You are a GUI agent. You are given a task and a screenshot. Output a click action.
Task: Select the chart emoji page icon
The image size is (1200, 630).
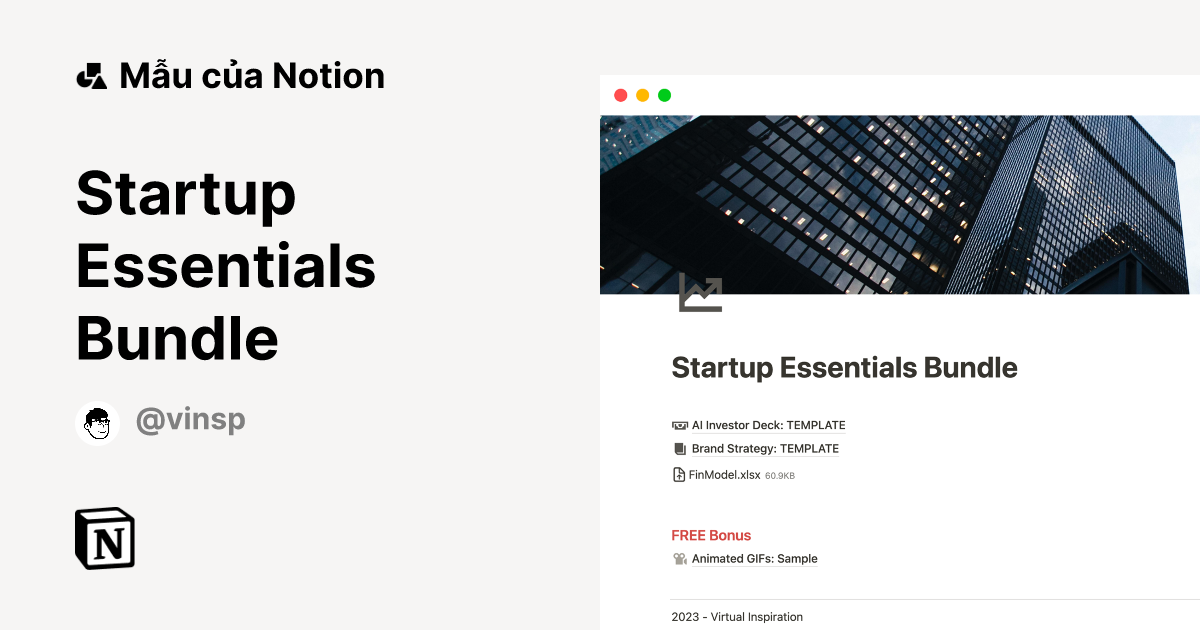click(700, 293)
